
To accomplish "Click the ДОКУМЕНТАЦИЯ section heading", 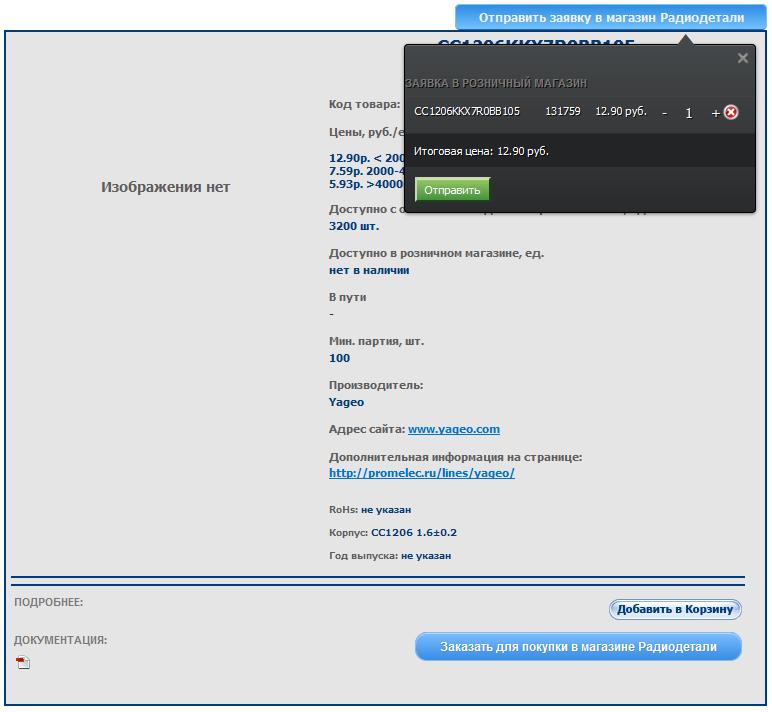I will pyautogui.click(x=60, y=640).
